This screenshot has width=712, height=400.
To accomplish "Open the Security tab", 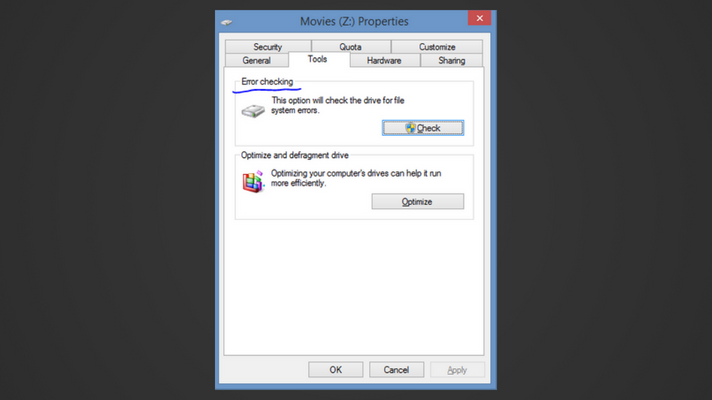I will (268, 47).
